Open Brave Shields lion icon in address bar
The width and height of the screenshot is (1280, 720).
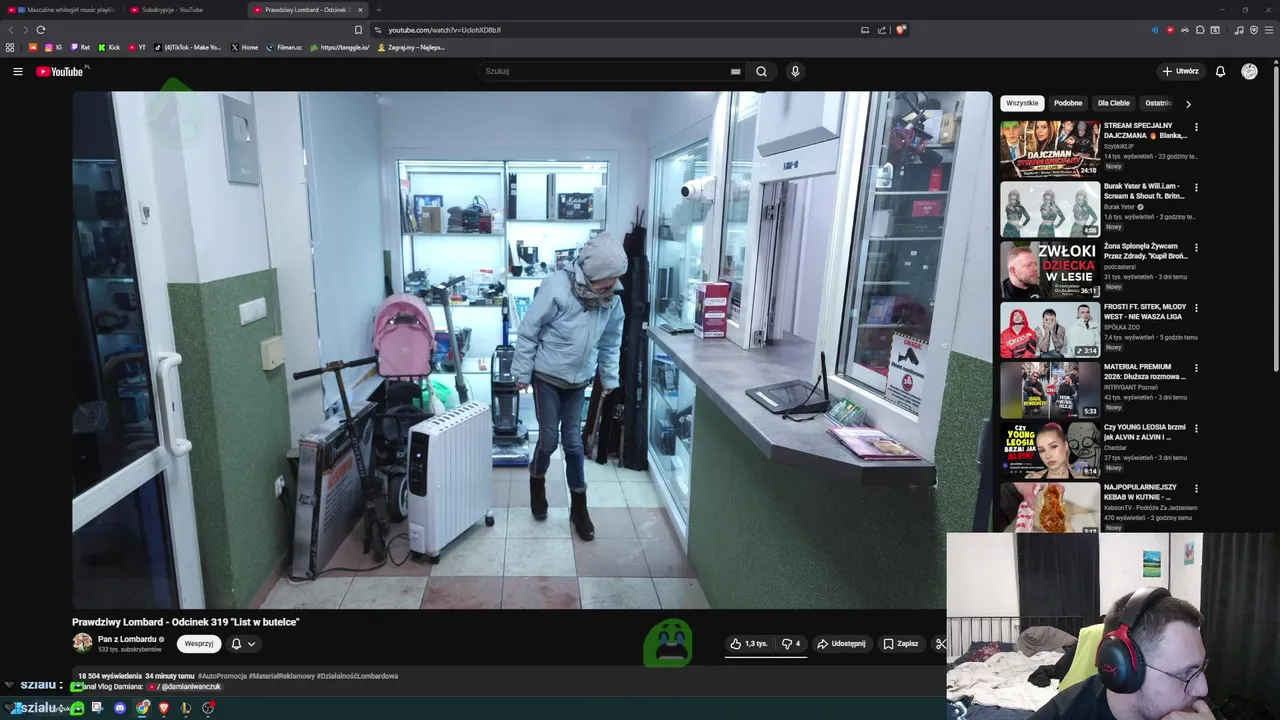pos(900,30)
